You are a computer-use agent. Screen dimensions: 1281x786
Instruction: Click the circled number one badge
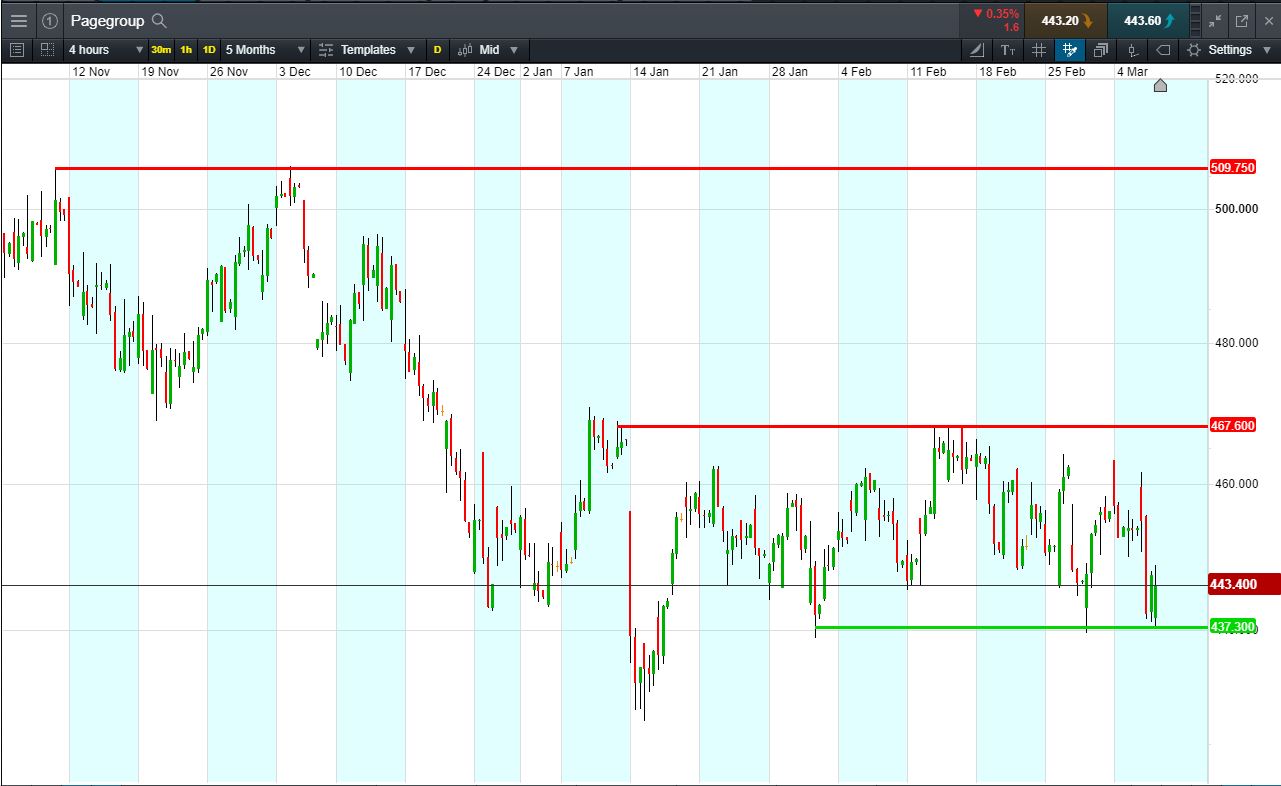pyautogui.click(x=49, y=20)
